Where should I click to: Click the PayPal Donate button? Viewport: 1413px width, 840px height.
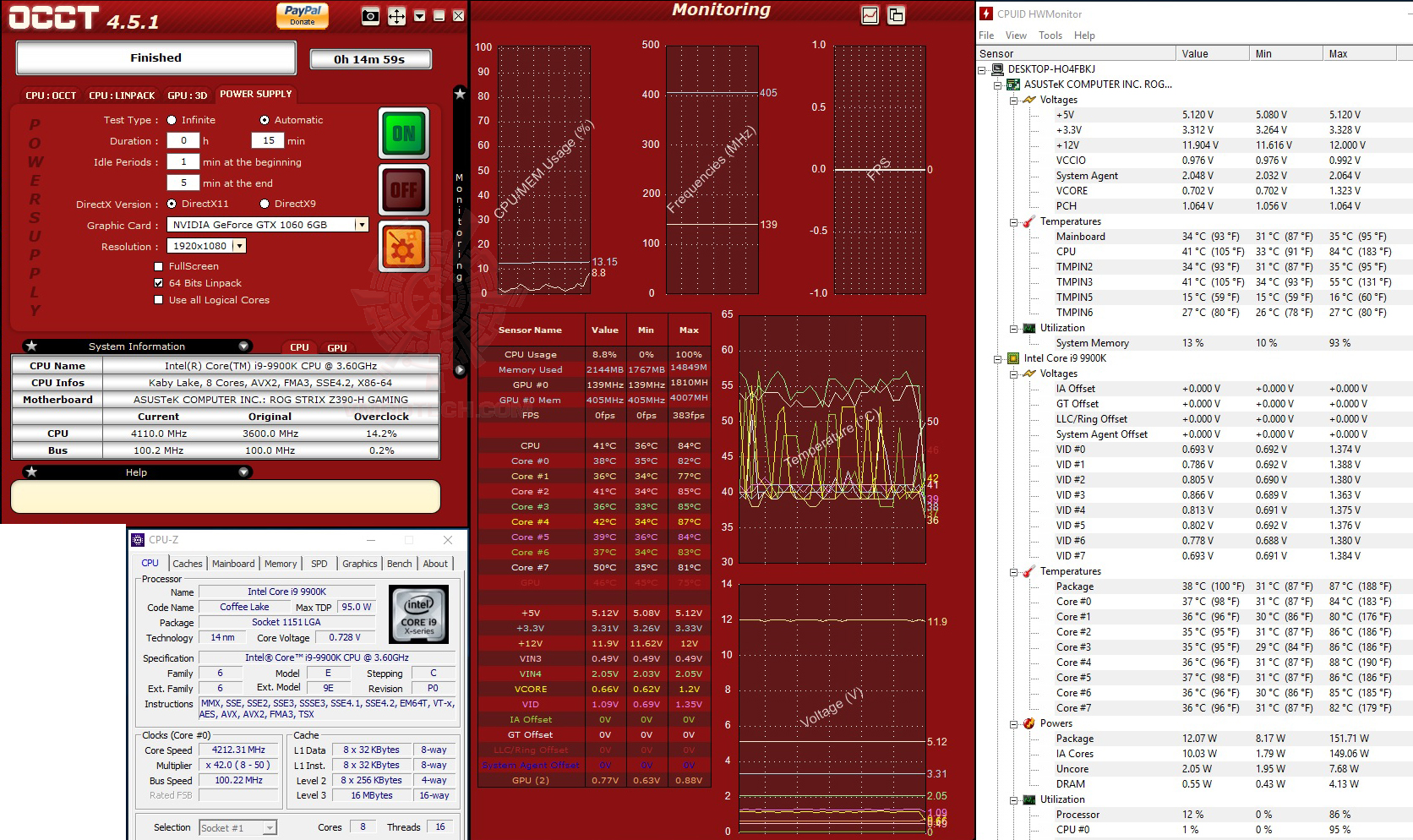tap(303, 15)
